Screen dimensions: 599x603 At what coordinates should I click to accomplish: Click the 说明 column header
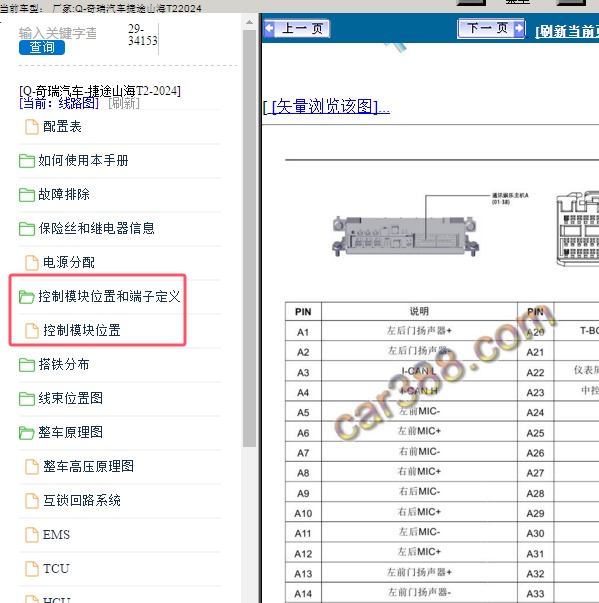pos(419,311)
